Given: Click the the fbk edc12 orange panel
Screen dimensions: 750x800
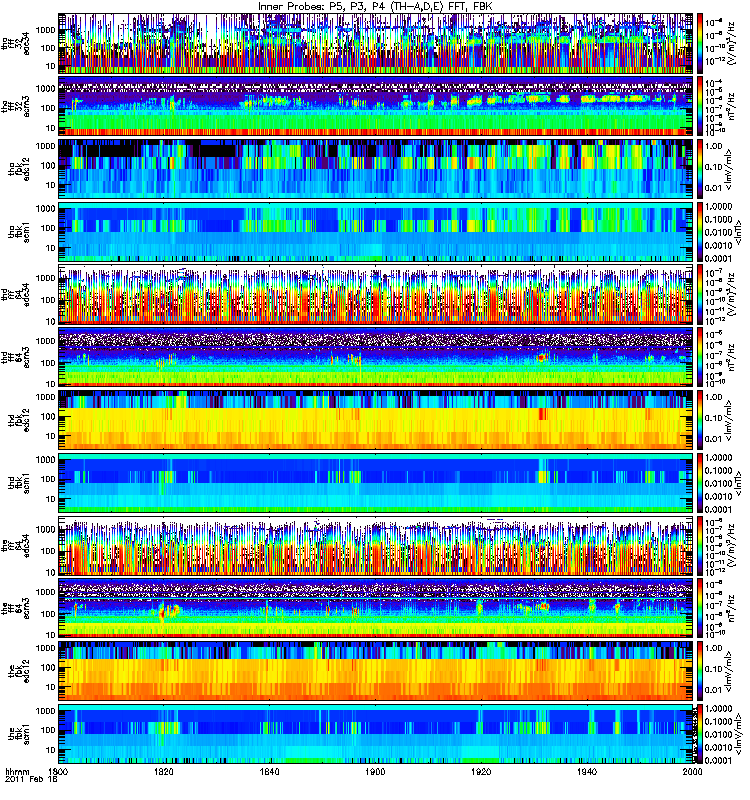Looking at the screenshot, I should pos(376,671).
